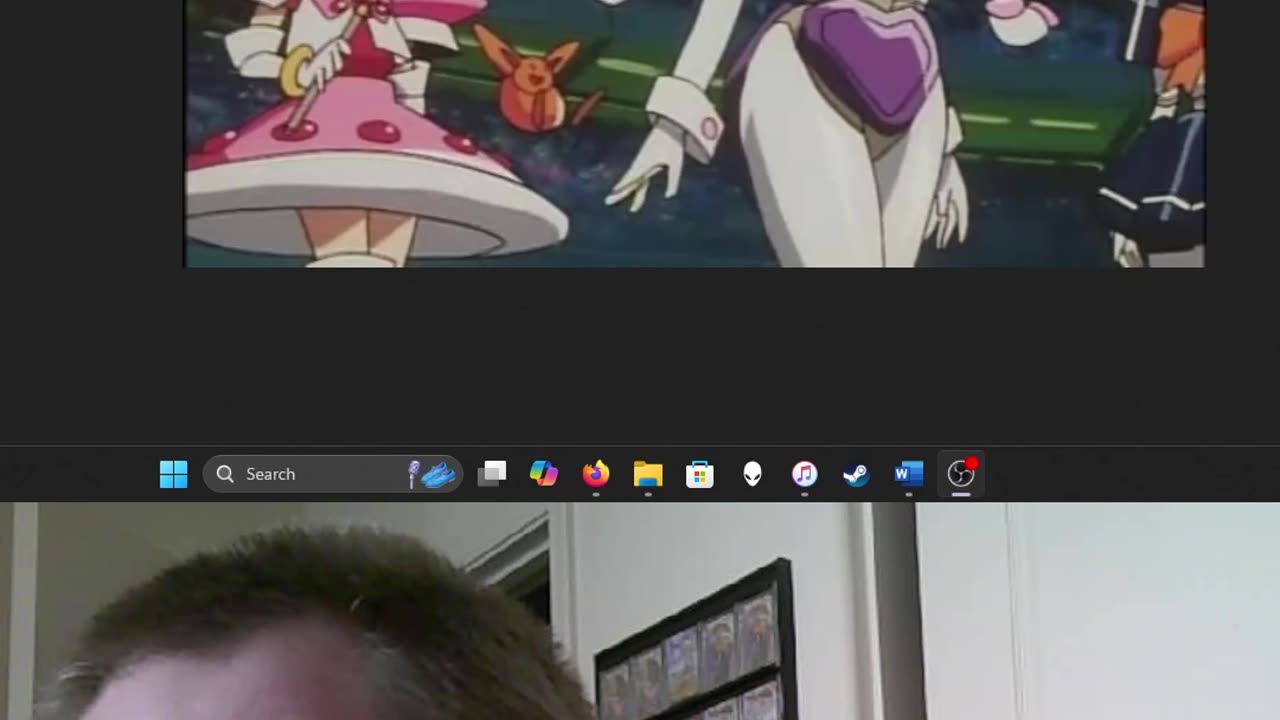
Task: Open iTunes music app from taskbar
Action: point(804,474)
